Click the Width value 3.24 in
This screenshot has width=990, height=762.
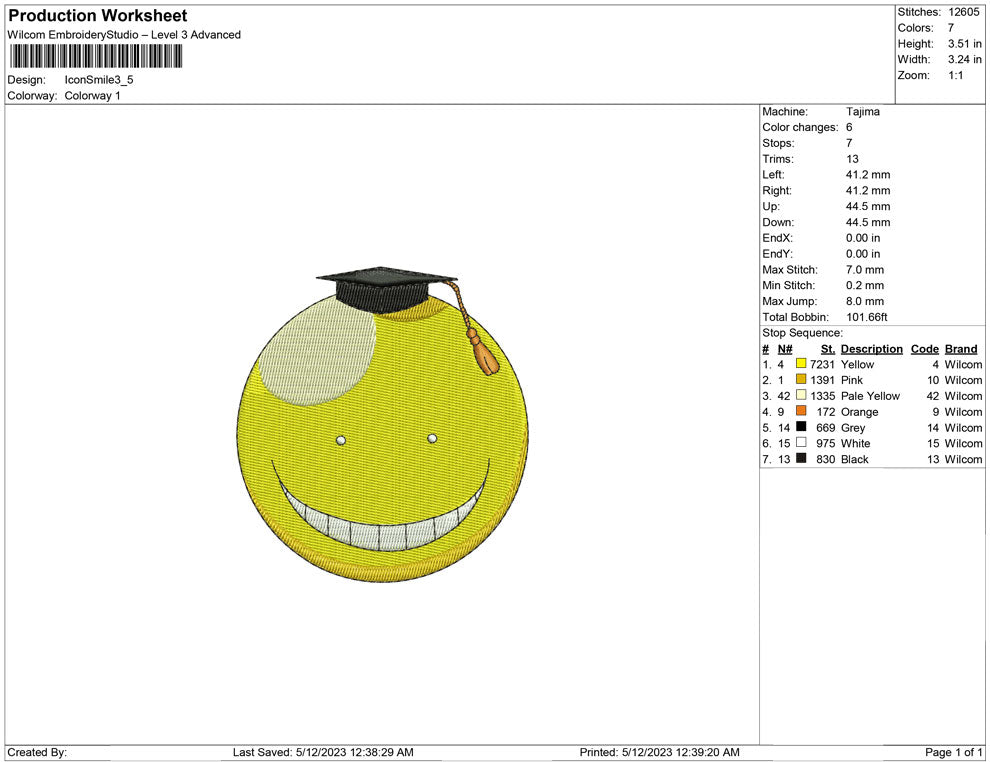[965, 59]
